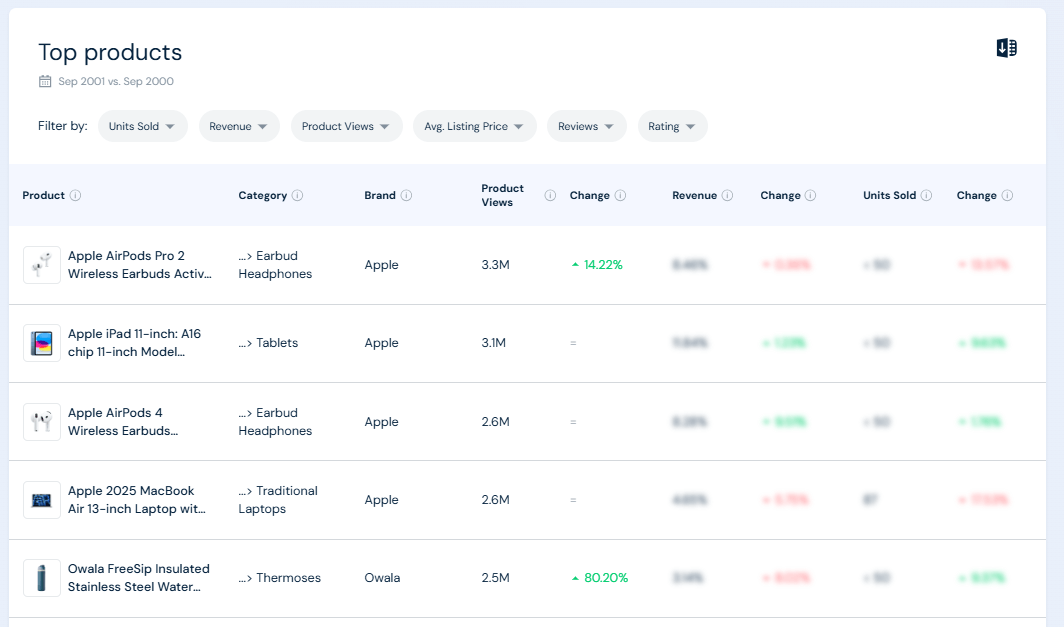Click the Apple iPad 11-inch thumbnail
1064x627 pixels.
[x=41, y=343]
